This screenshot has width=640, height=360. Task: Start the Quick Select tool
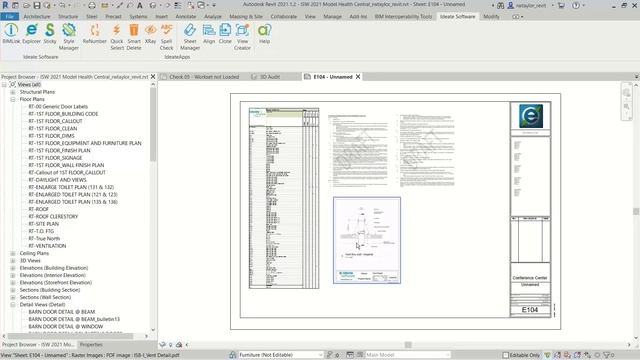117,37
